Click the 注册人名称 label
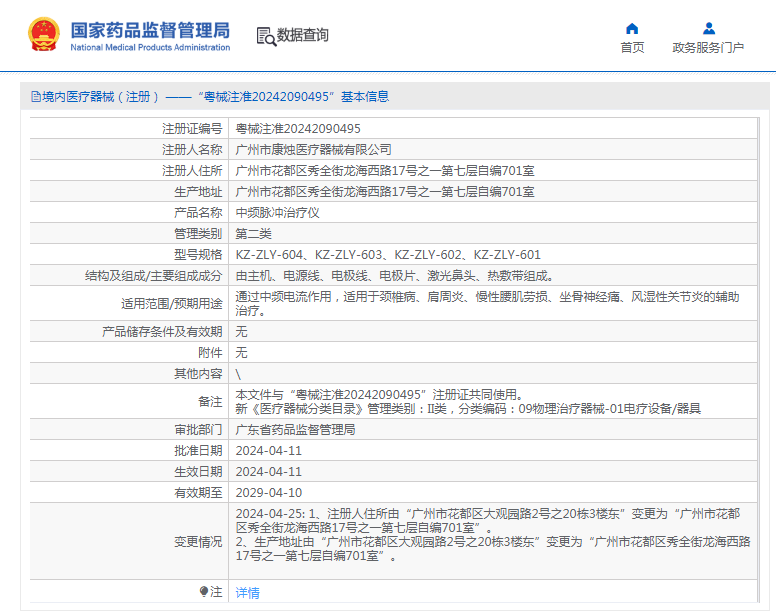 (192, 149)
